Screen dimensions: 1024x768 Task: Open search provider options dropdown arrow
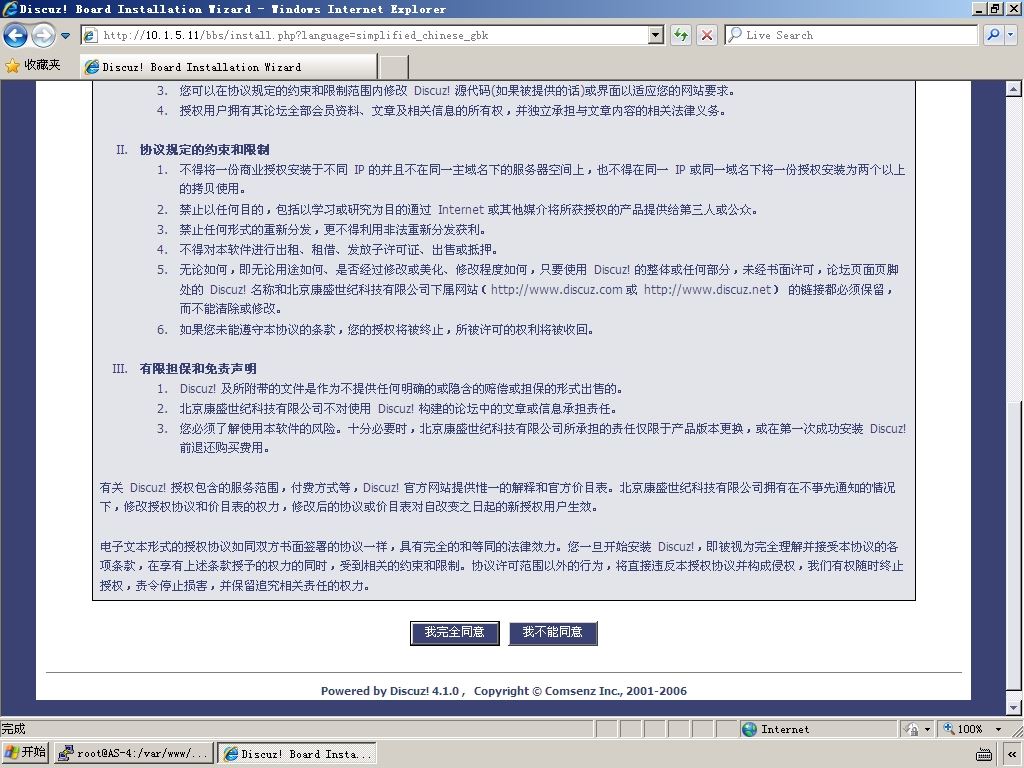pyautogui.click(x=1011, y=35)
